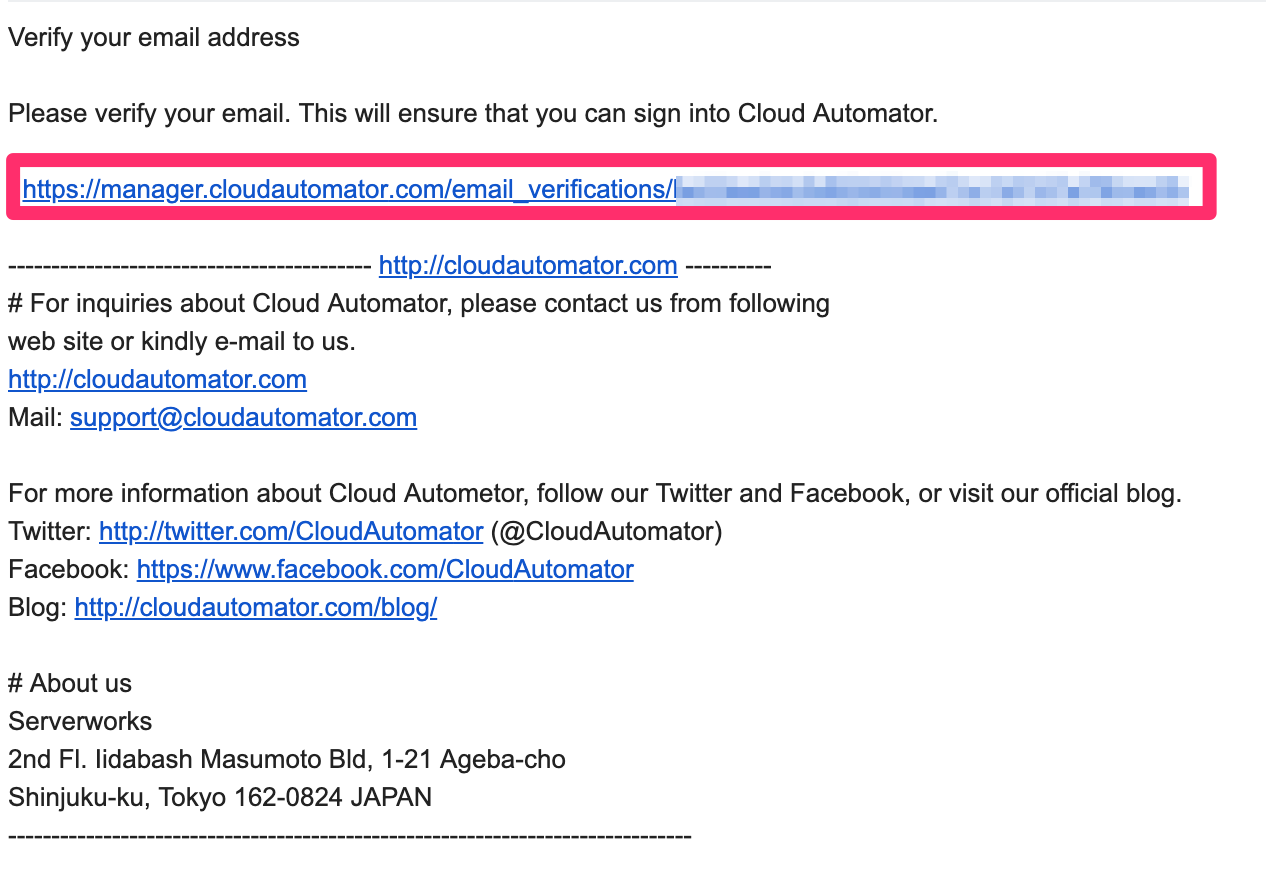1266x892 pixels.
Task: Click the blurred token part of the verification URL
Action: [932, 188]
